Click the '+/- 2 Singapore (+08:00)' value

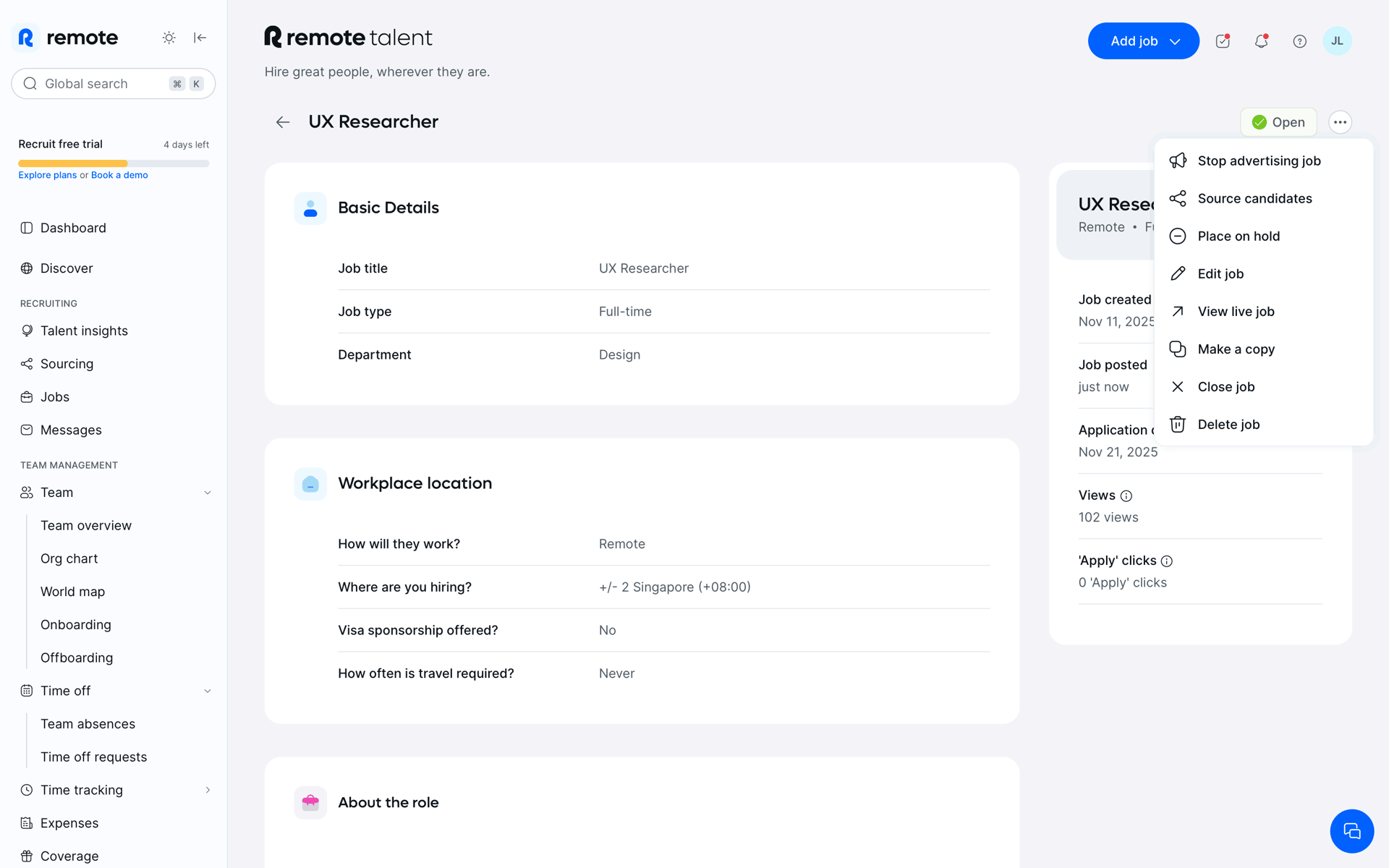[675, 587]
